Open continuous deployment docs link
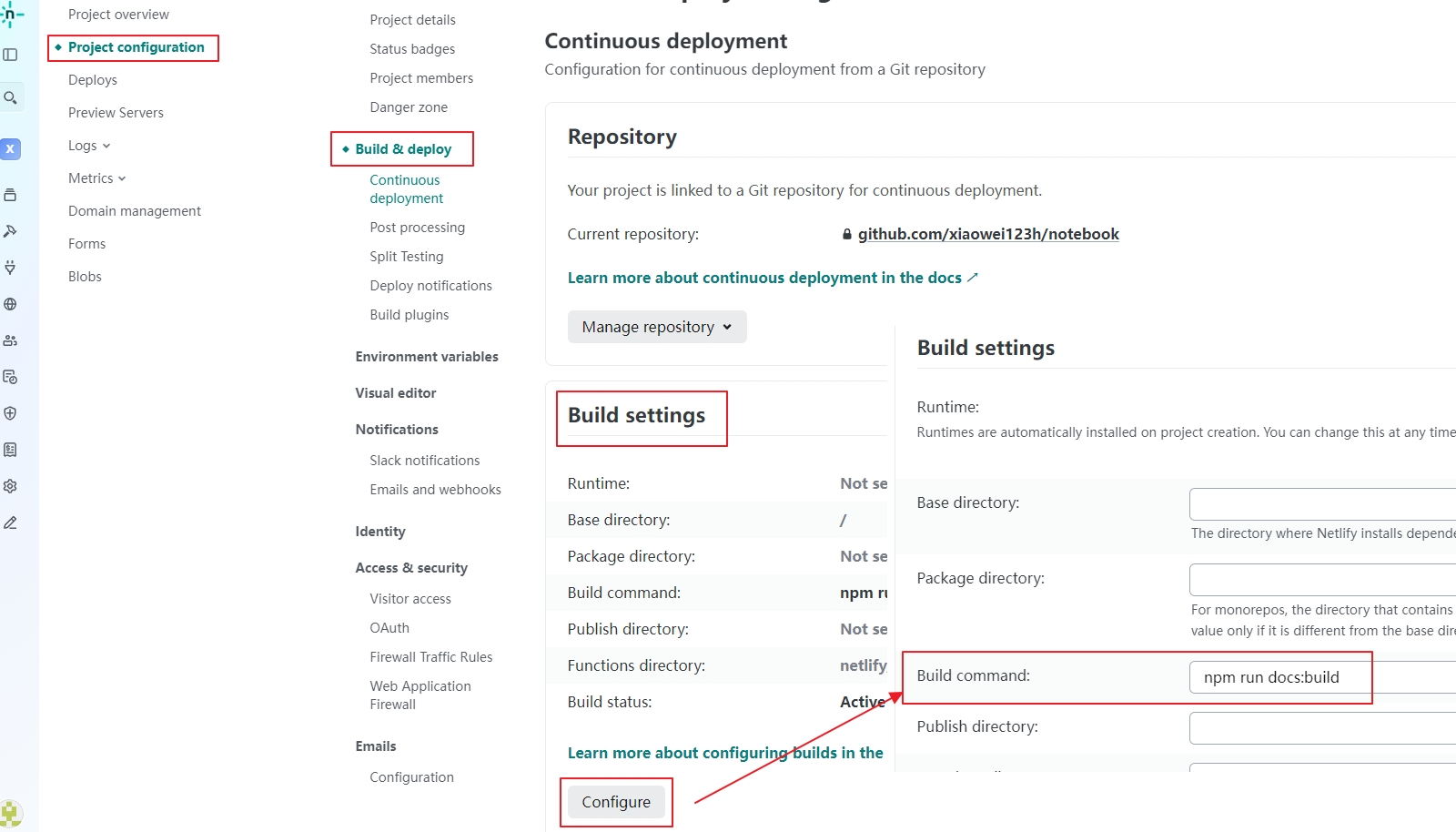The width and height of the screenshot is (1456, 832). (773, 278)
